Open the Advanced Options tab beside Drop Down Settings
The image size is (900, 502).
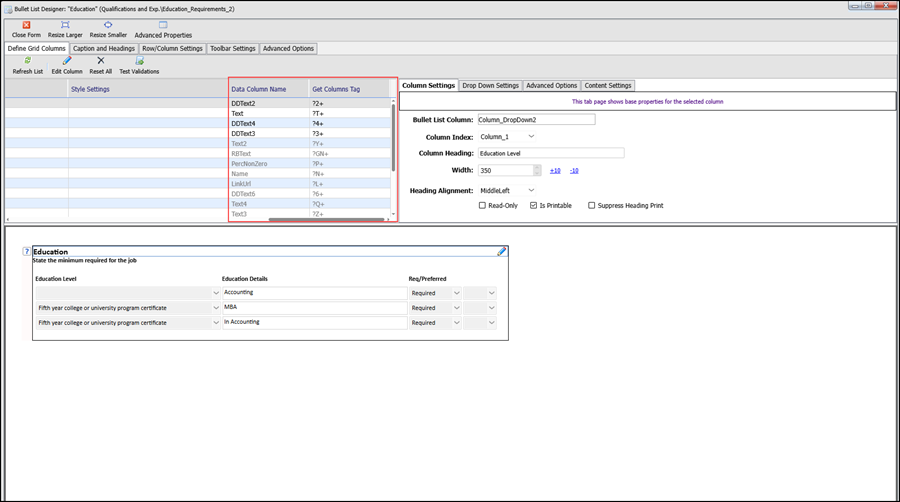552,85
